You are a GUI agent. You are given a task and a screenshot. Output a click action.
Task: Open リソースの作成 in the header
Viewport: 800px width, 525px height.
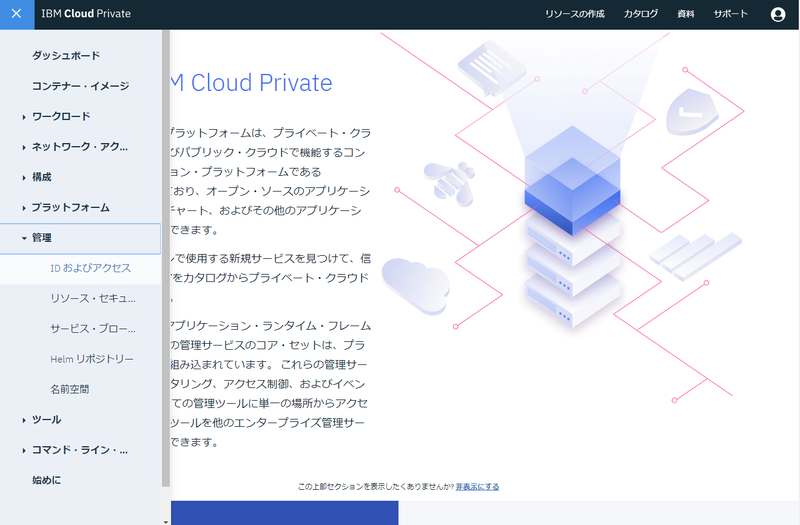(x=574, y=14)
